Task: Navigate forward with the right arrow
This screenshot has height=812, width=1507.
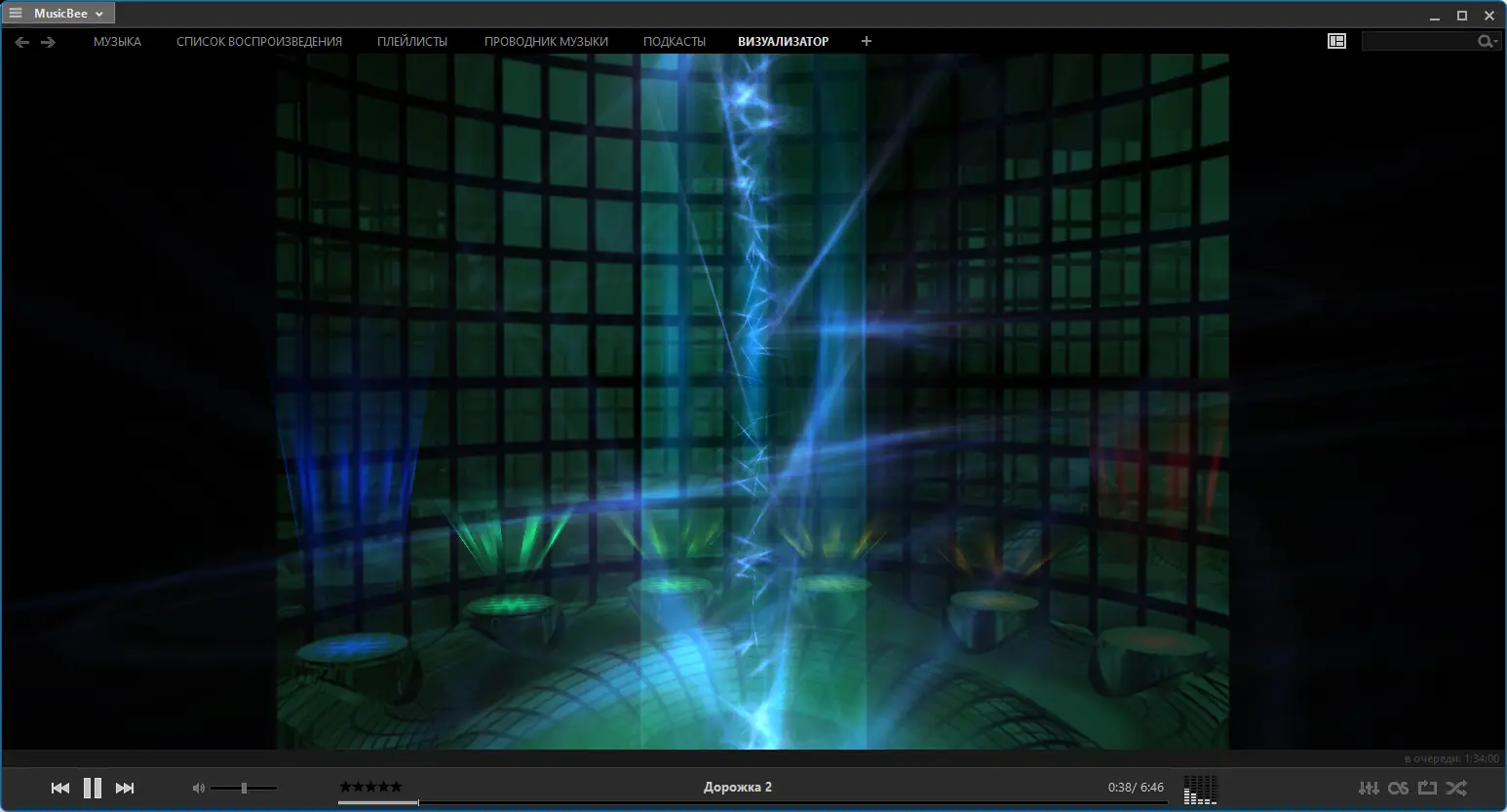Action: pos(48,42)
